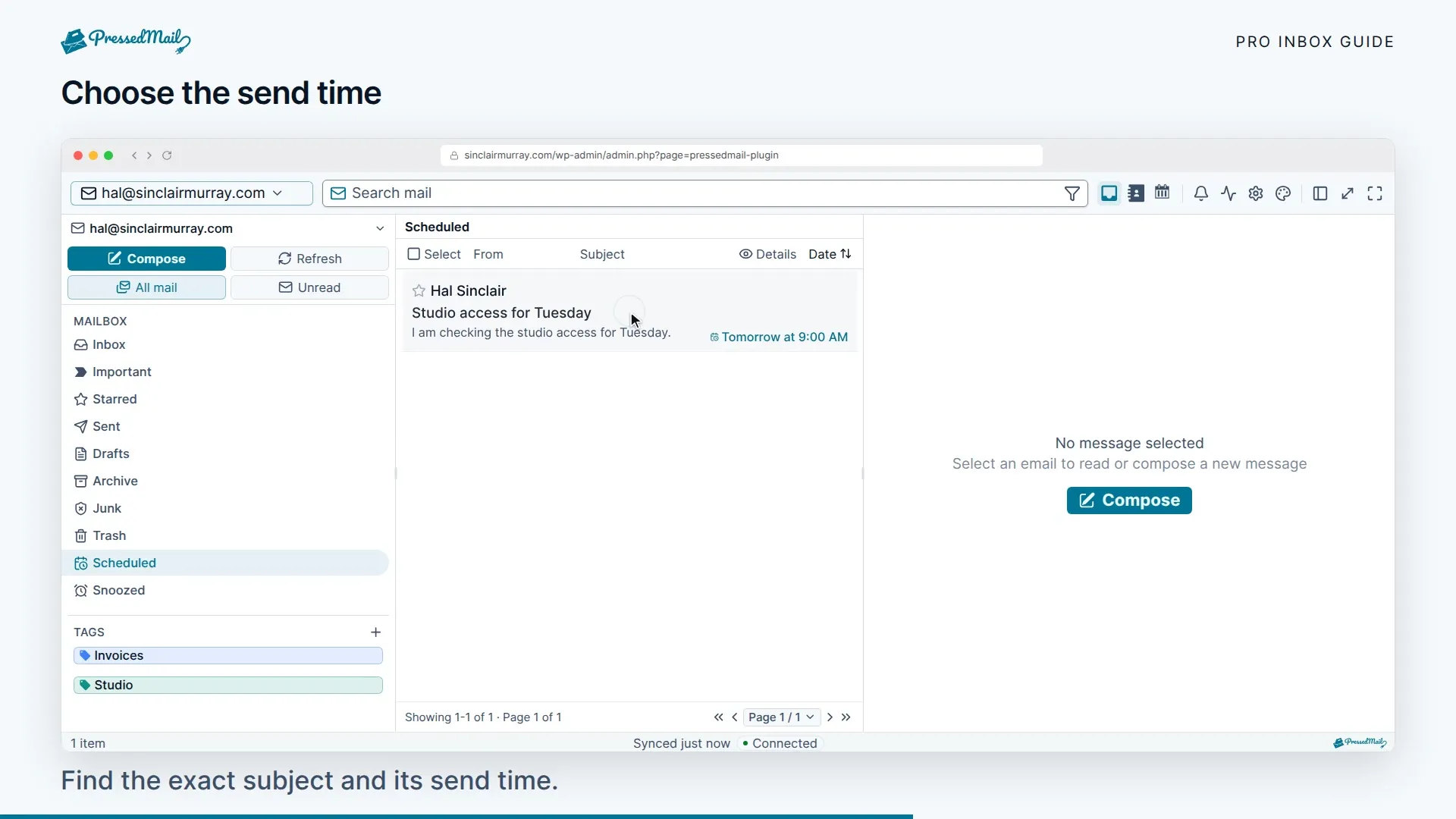This screenshot has width=1456, height=819.
Task: Click the From column header
Action: coord(488,254)
